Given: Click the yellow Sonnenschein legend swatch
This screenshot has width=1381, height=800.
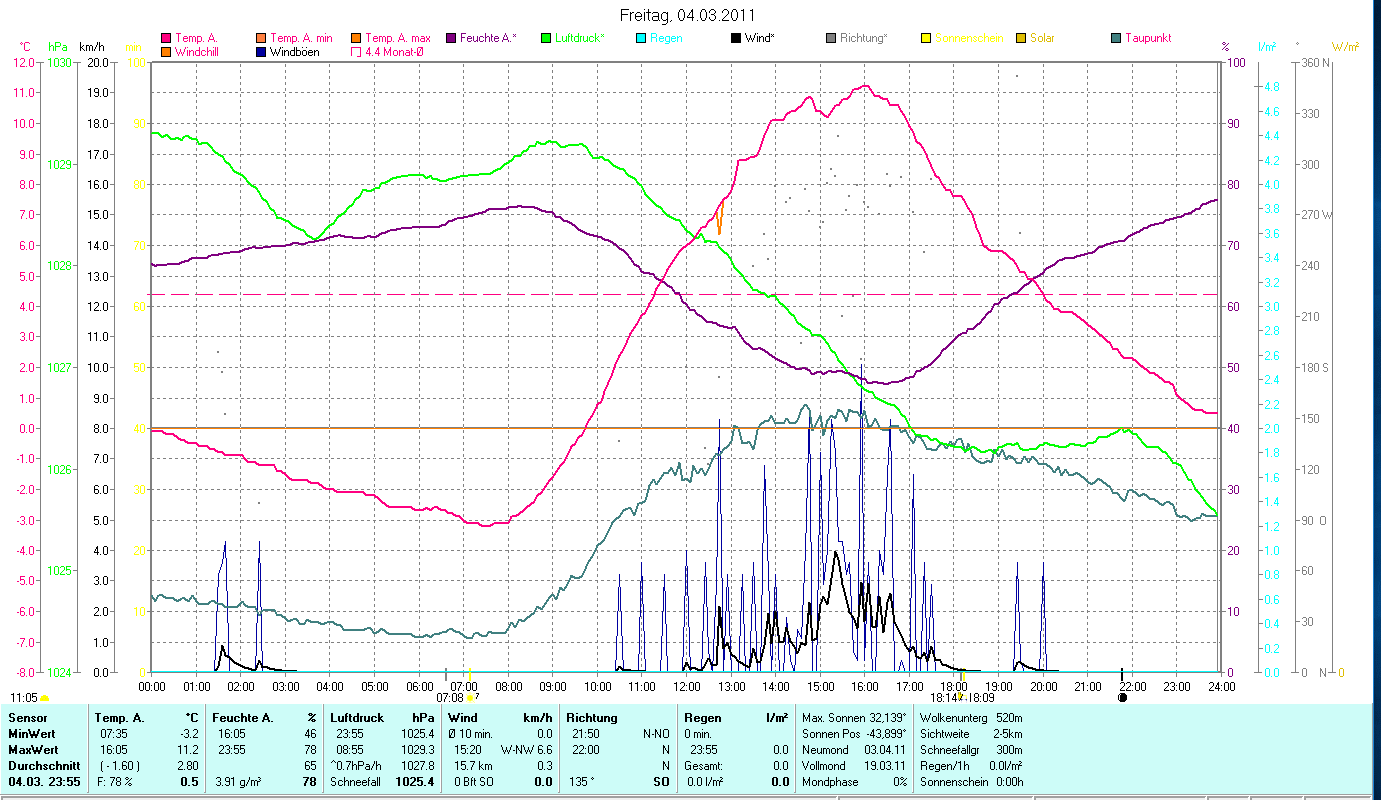Looking at the screenshot, I should [926, 38].
